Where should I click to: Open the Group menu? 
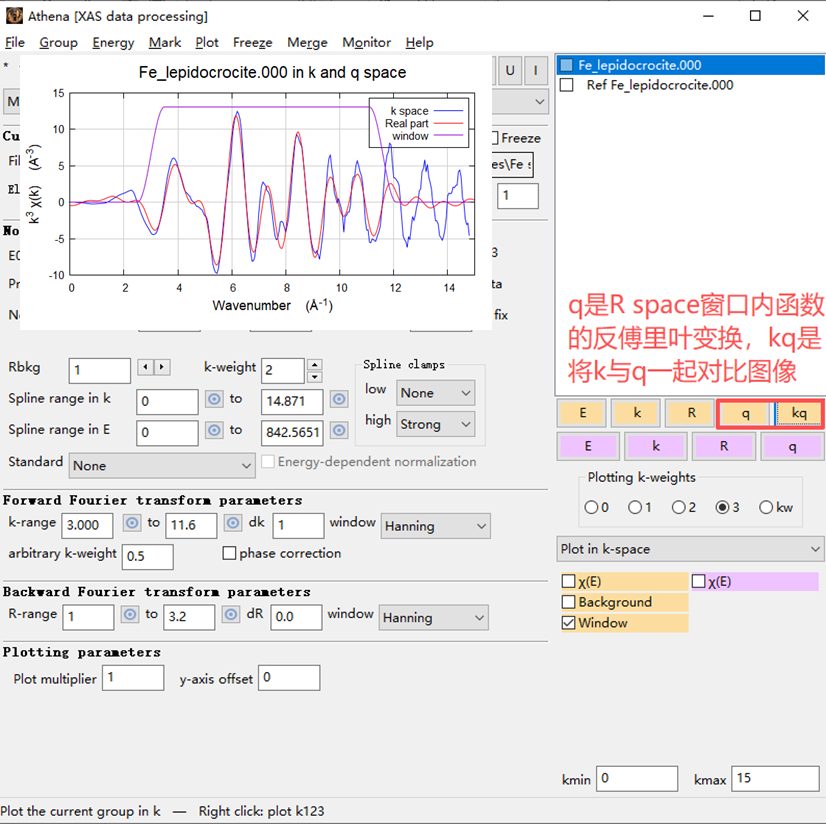58,42
